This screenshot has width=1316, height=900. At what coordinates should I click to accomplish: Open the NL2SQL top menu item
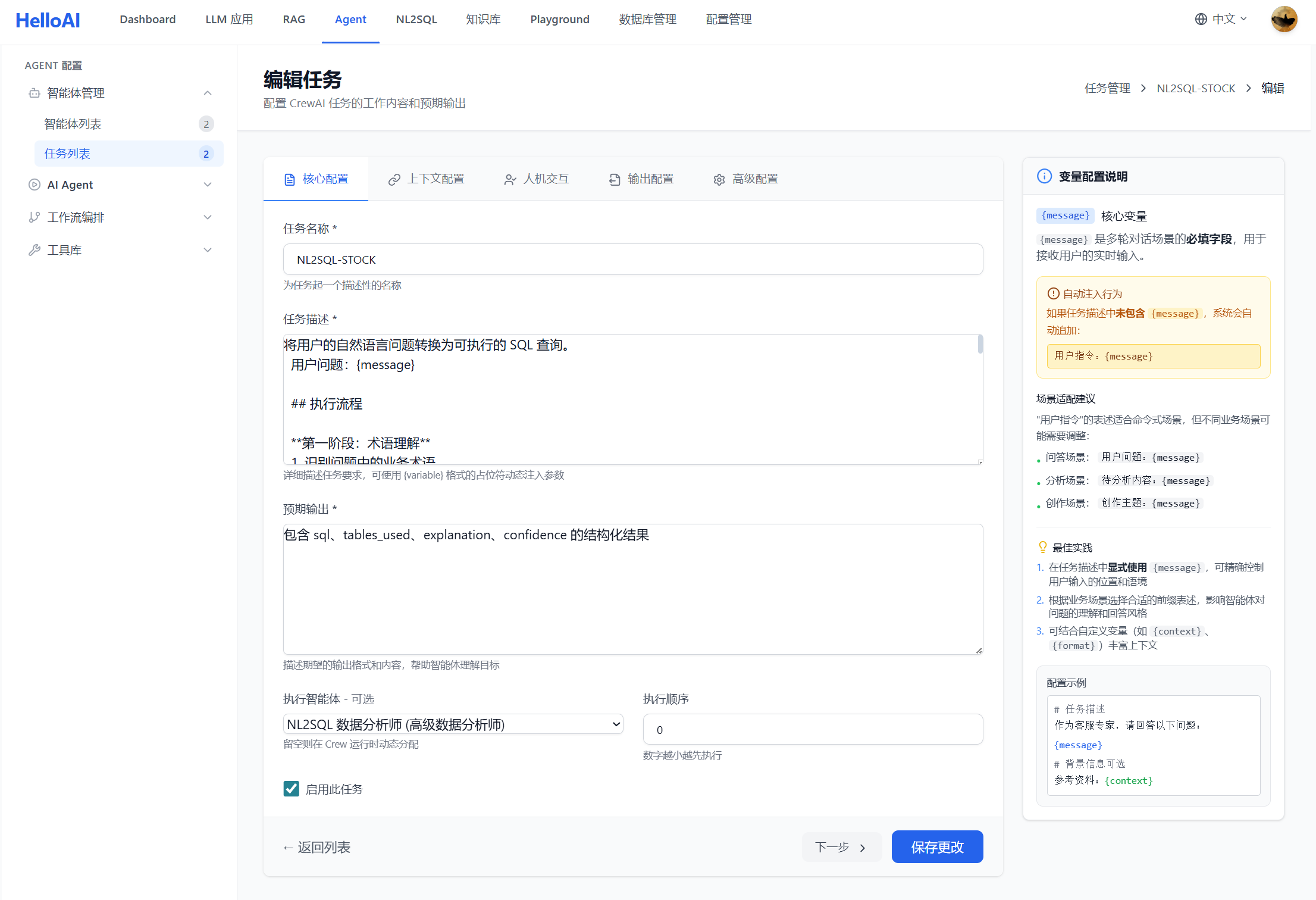pos(416,19)
